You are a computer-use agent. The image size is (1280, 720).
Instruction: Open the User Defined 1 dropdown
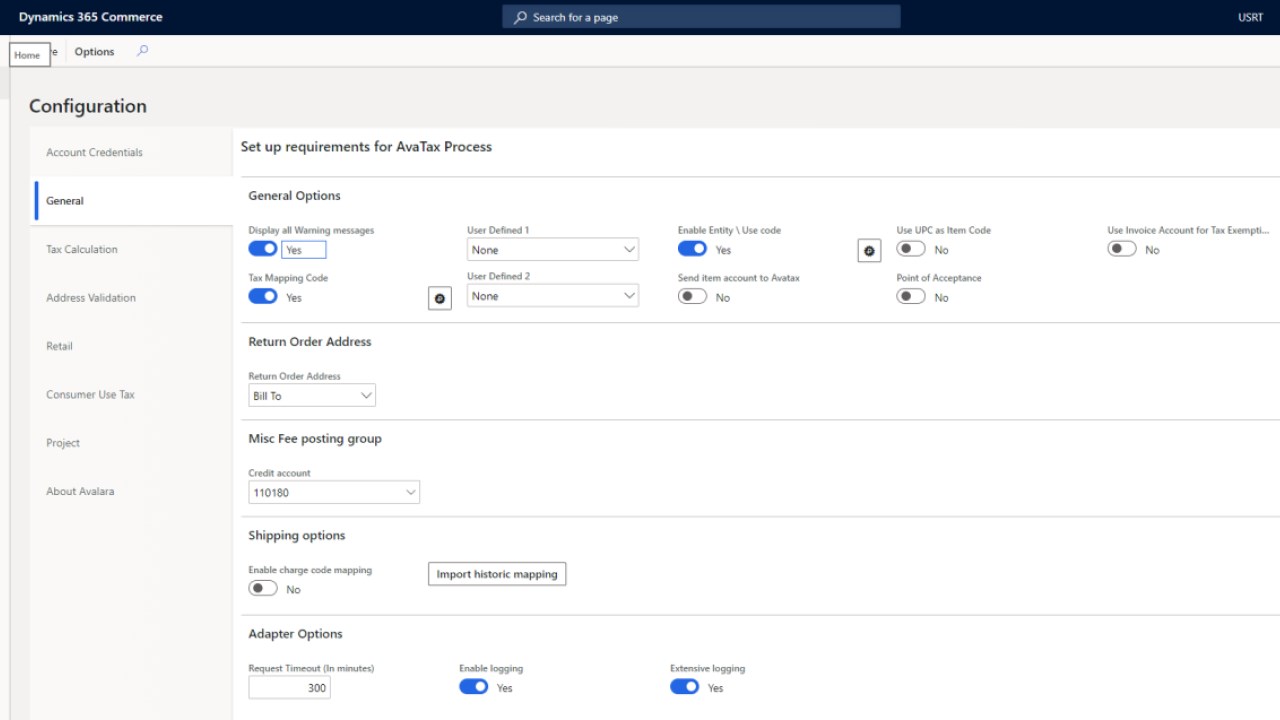553,249
